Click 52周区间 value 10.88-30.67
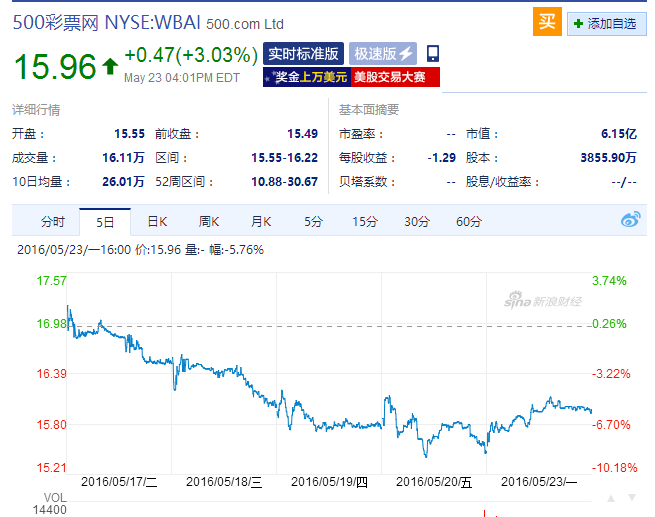This screenshot has height=517, width=655. [x=284, y=182]
